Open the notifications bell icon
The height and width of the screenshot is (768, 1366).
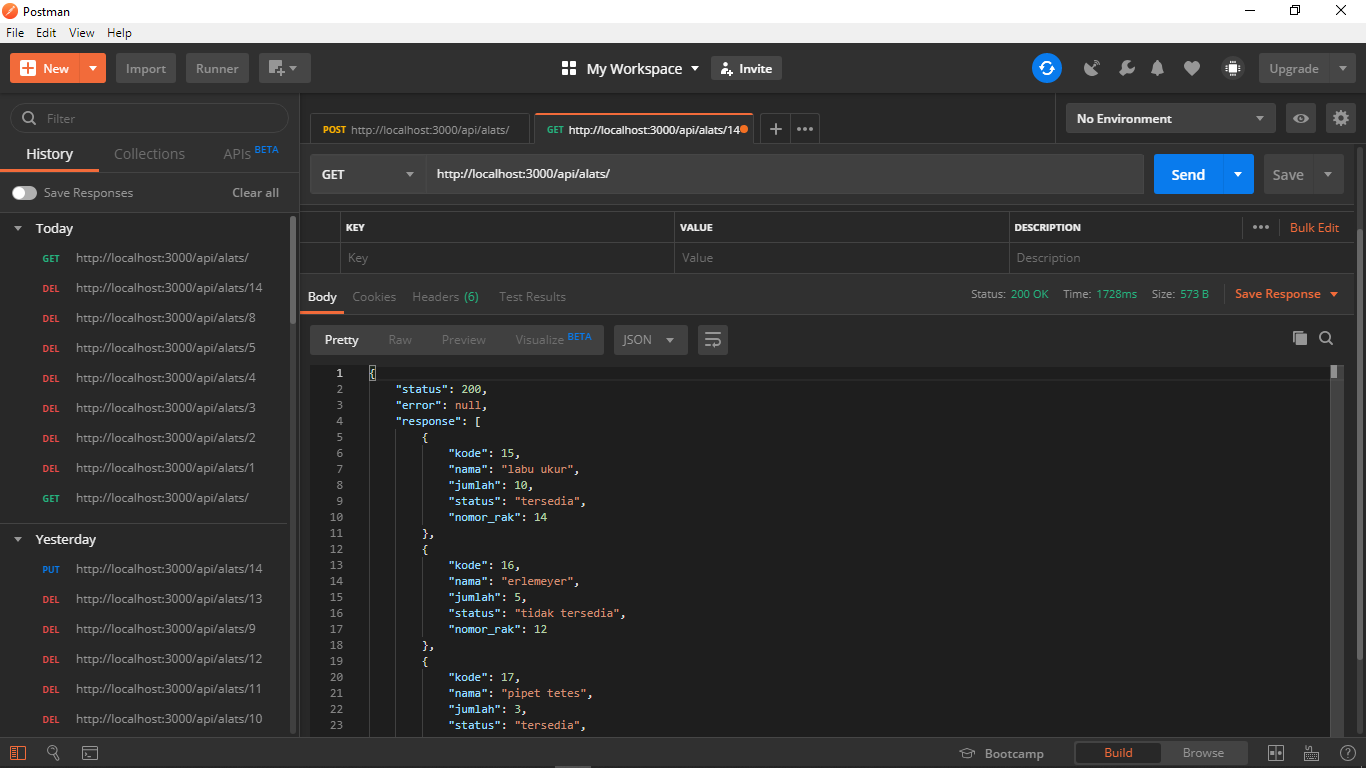1157,68
